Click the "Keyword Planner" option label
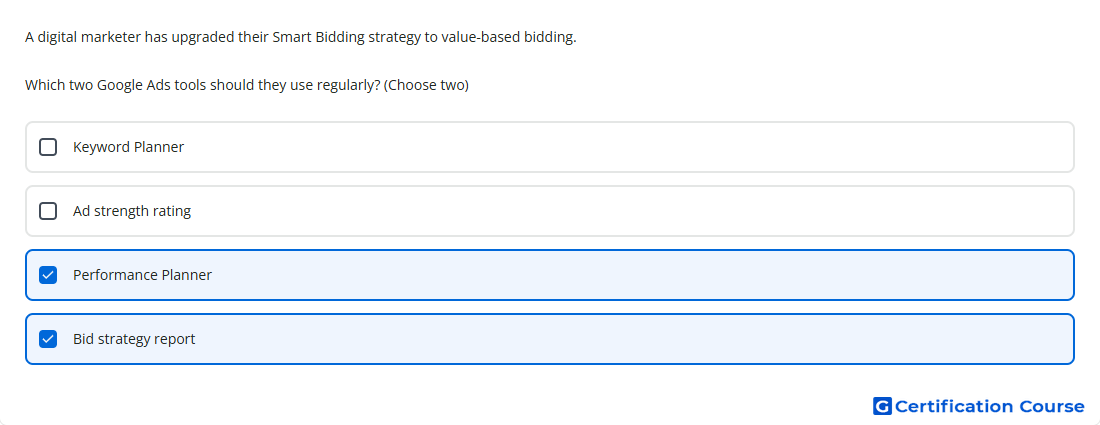This screenshot has height=425, width=1100. [128, 147]
